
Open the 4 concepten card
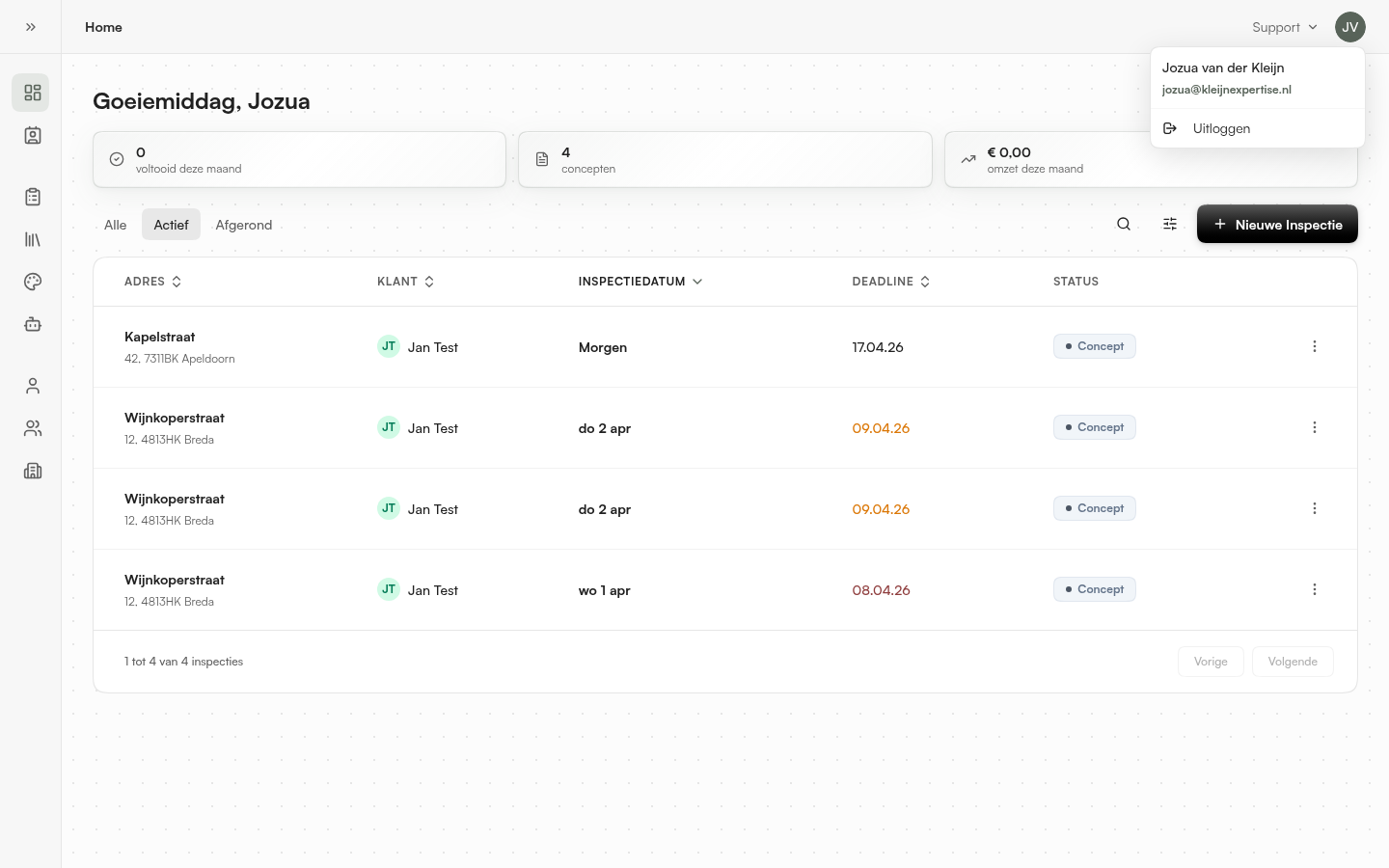[725, 159]
